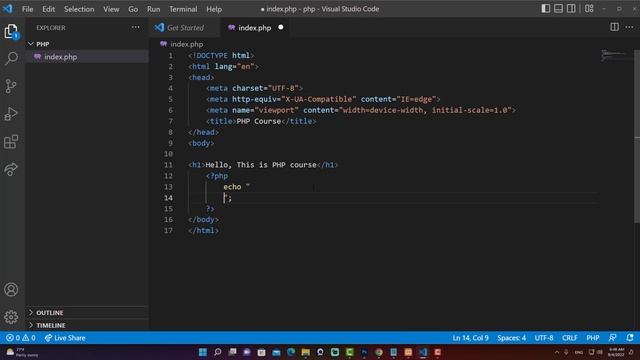Open the Selection menu
This screenshot has height=360, width=640.
click(79, 9)
